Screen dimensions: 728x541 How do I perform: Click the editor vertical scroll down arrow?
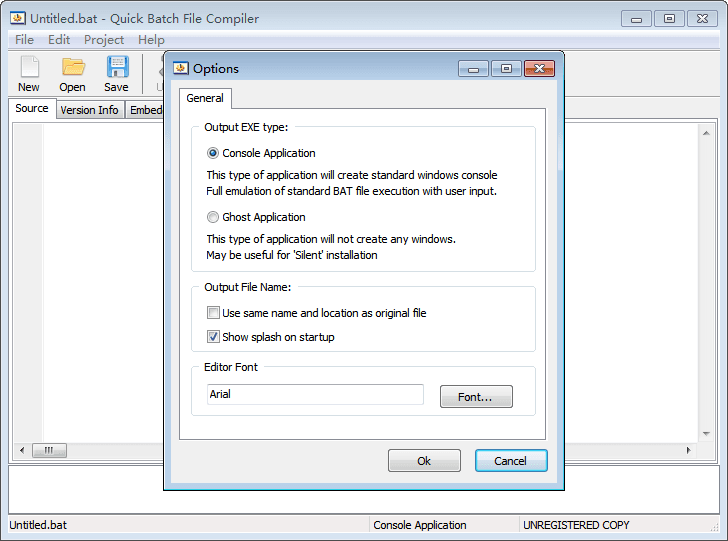706,434
